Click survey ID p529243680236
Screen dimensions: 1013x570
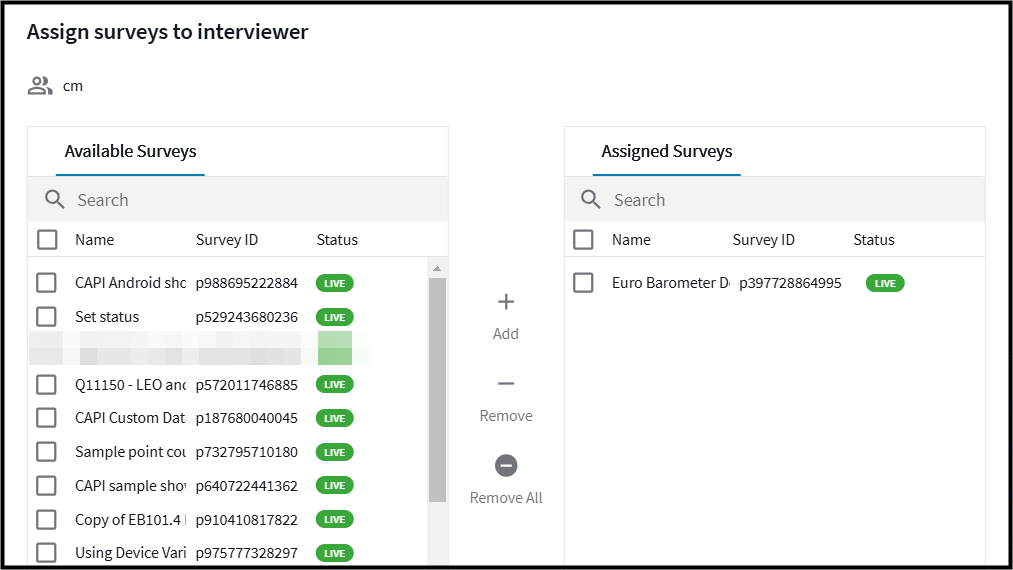coord(247,317)
